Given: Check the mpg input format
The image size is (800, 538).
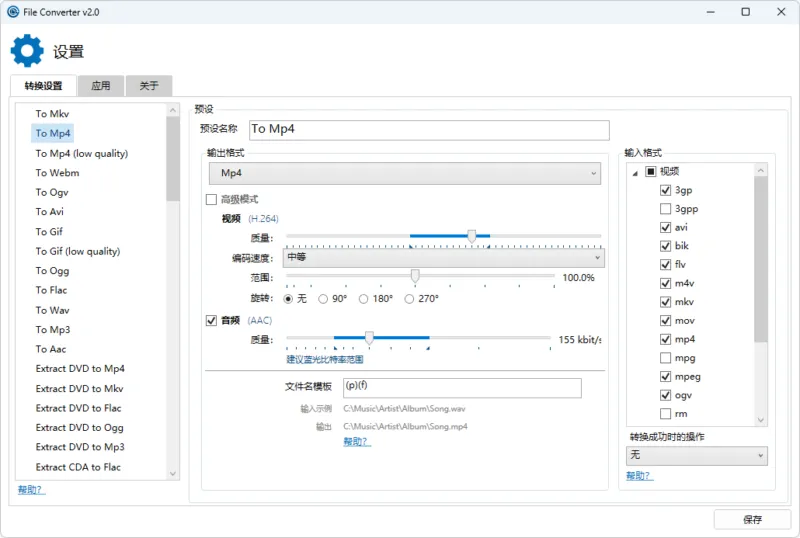Looking at the screenshot, I should (x=665, y=358).
